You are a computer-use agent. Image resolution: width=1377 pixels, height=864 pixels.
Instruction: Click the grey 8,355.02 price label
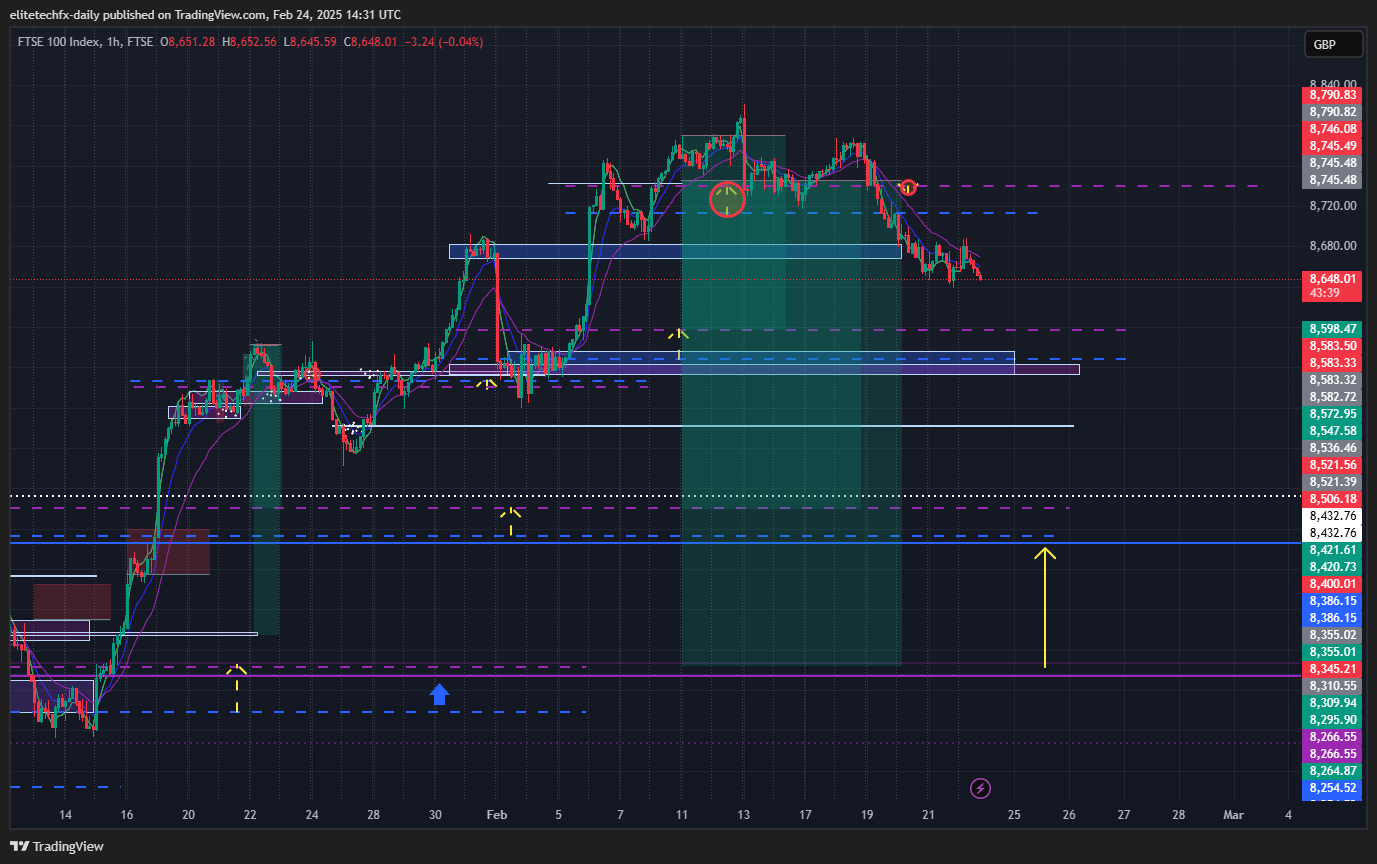click(x=1332, y=635)
